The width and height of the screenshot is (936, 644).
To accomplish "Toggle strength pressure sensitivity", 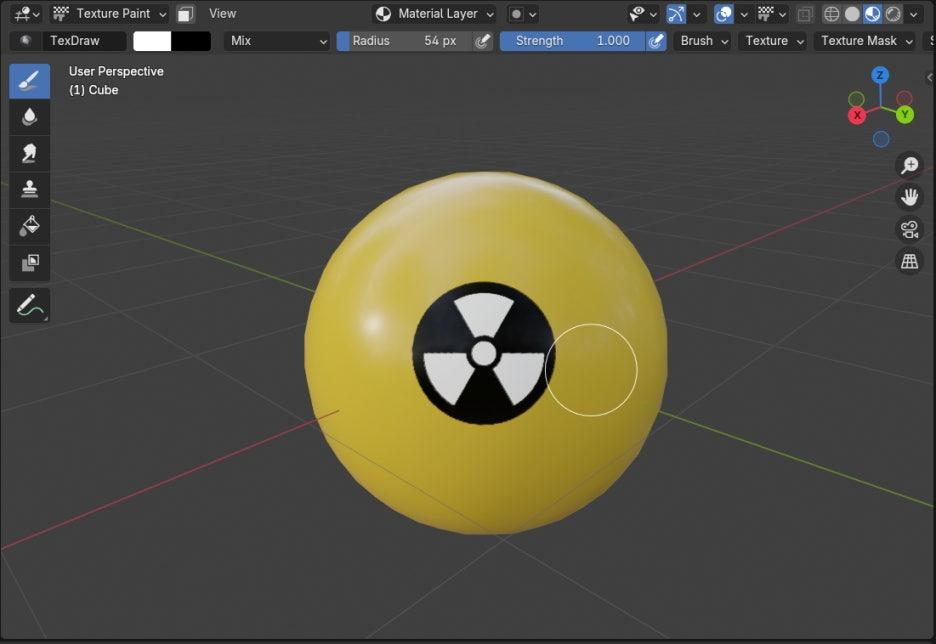I will 656,41.
